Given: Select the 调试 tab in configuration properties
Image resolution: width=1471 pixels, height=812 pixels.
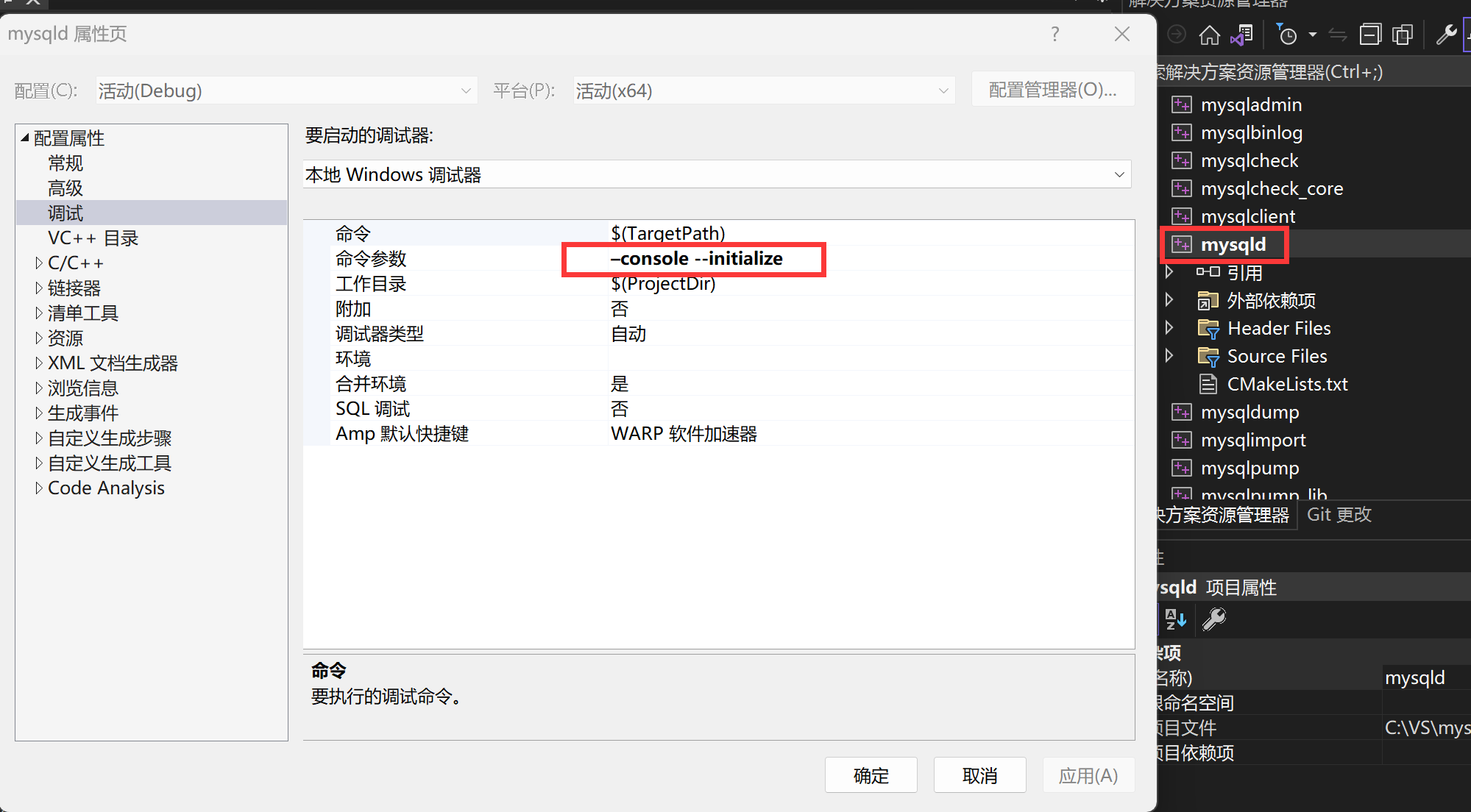Looking at the screenshot, I should coord(64,213).
